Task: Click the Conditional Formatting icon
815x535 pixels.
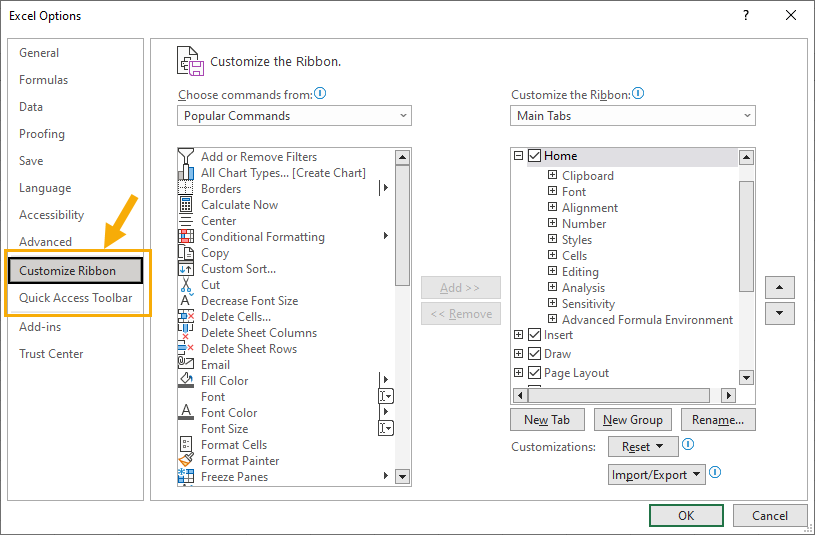Action: pyautogui.click(x=186, y=237)
